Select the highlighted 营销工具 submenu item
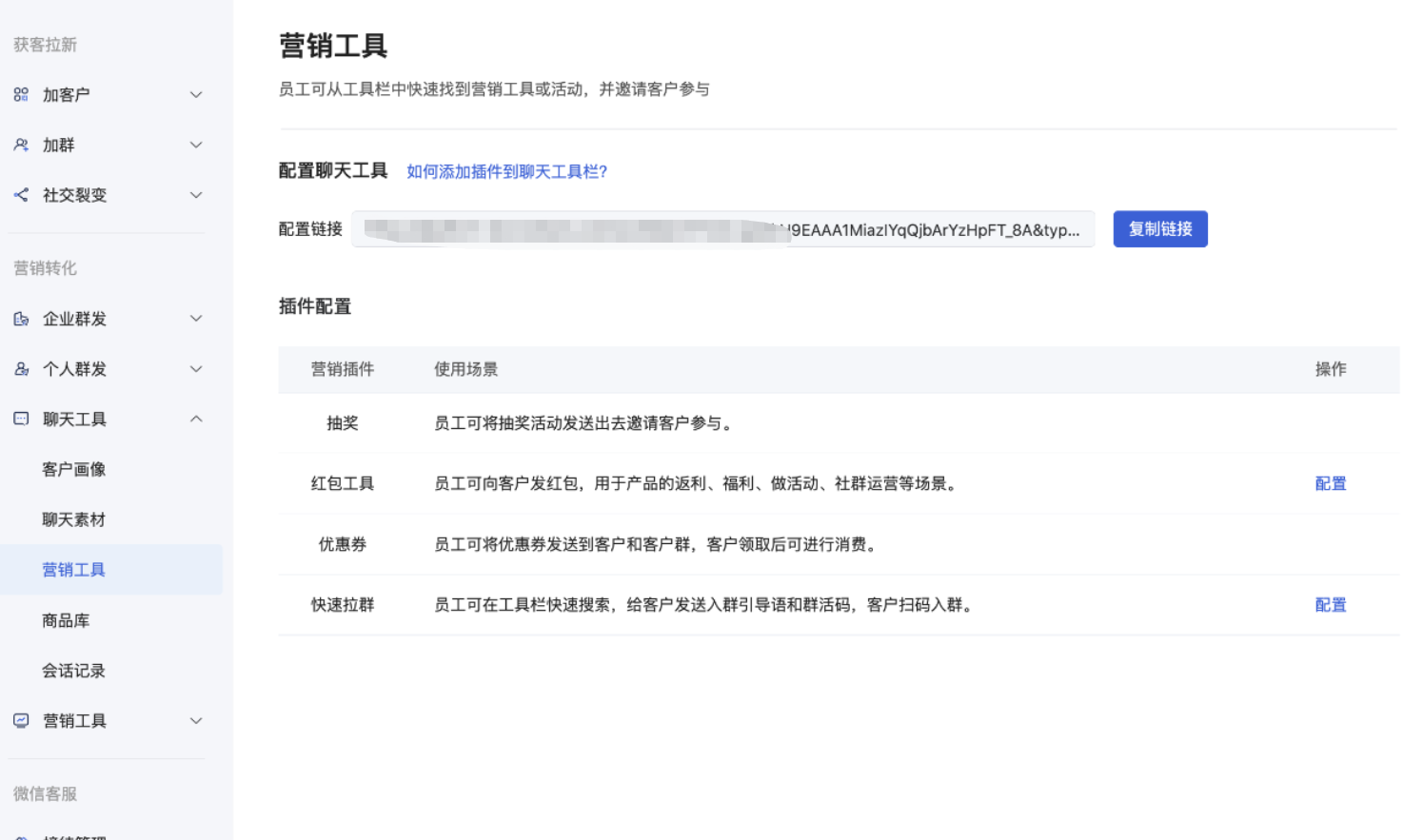This screenshot has width=1423, height=840. point(111,570)
